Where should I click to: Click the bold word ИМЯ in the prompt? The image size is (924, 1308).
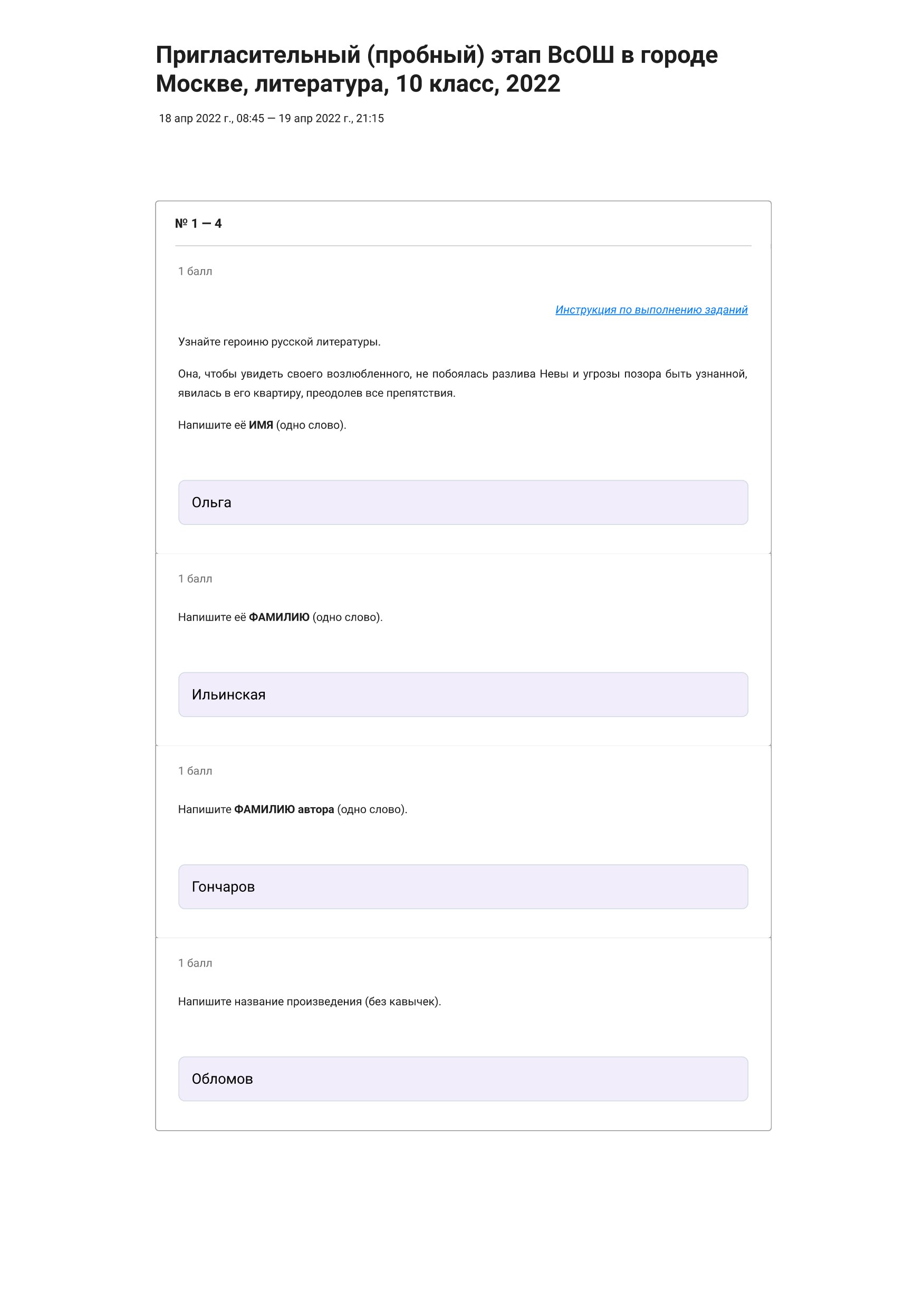pyautogui.click(x=261, y=425)
